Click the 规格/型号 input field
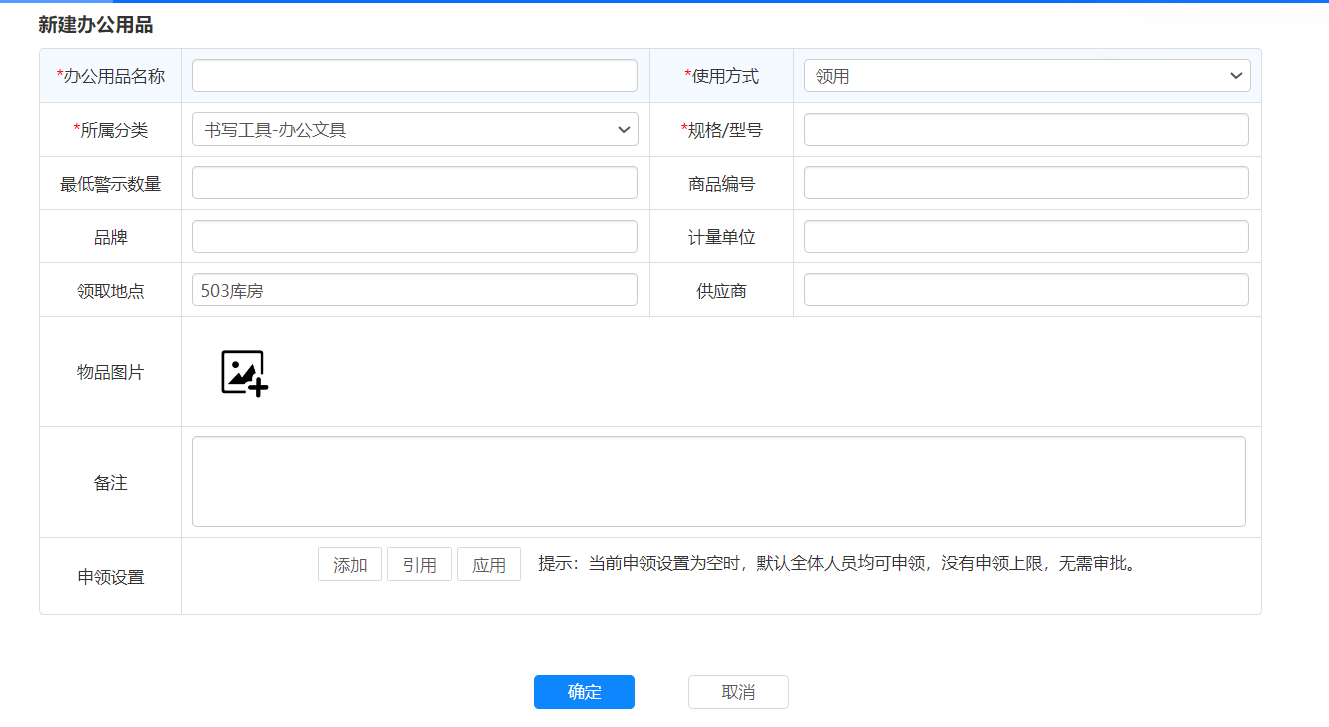Viewport: 1329px width, 727px height. [x=1026, y=129]
